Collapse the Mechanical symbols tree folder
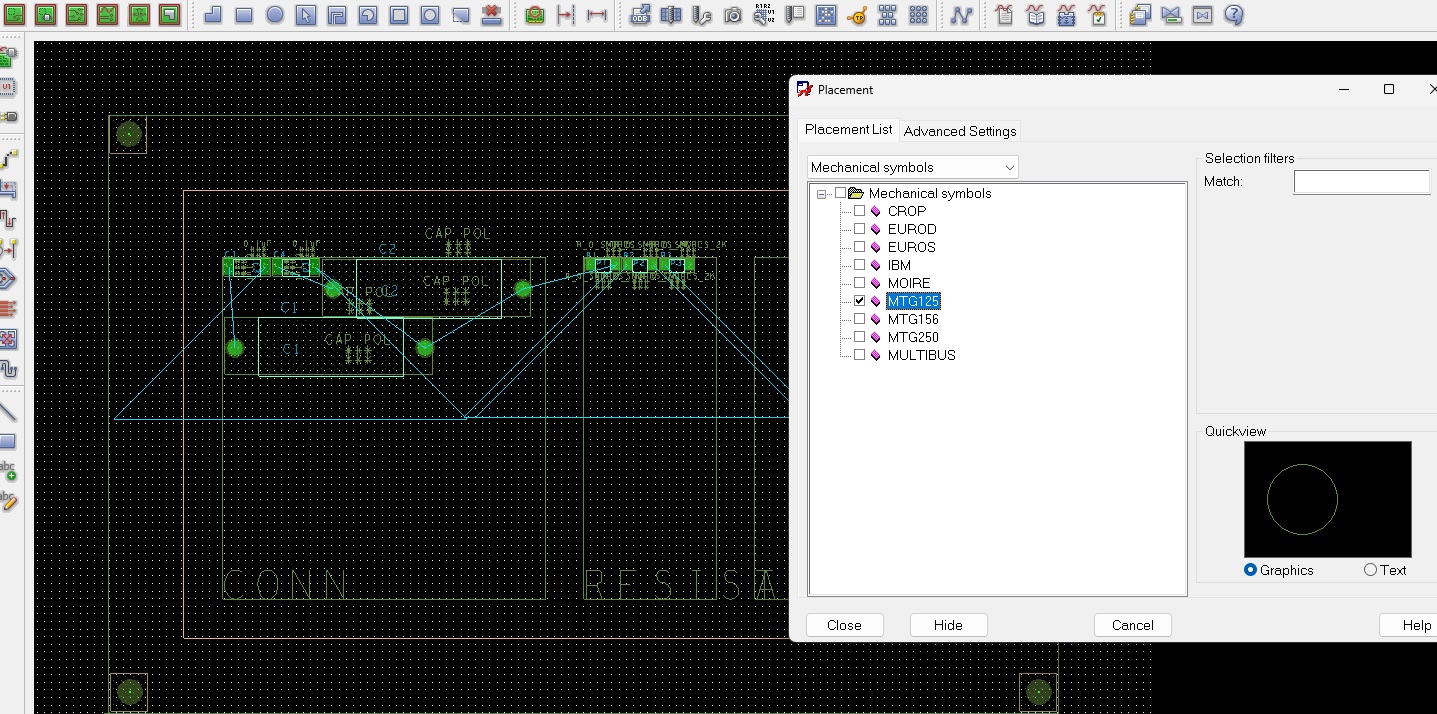 tap(821, 194)
